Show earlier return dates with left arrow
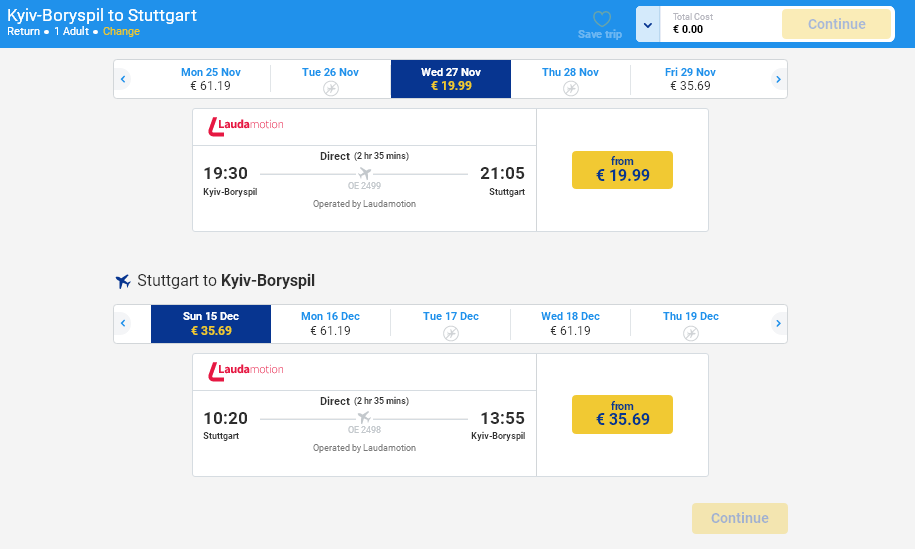915x549 pixels. pos(123,323)
